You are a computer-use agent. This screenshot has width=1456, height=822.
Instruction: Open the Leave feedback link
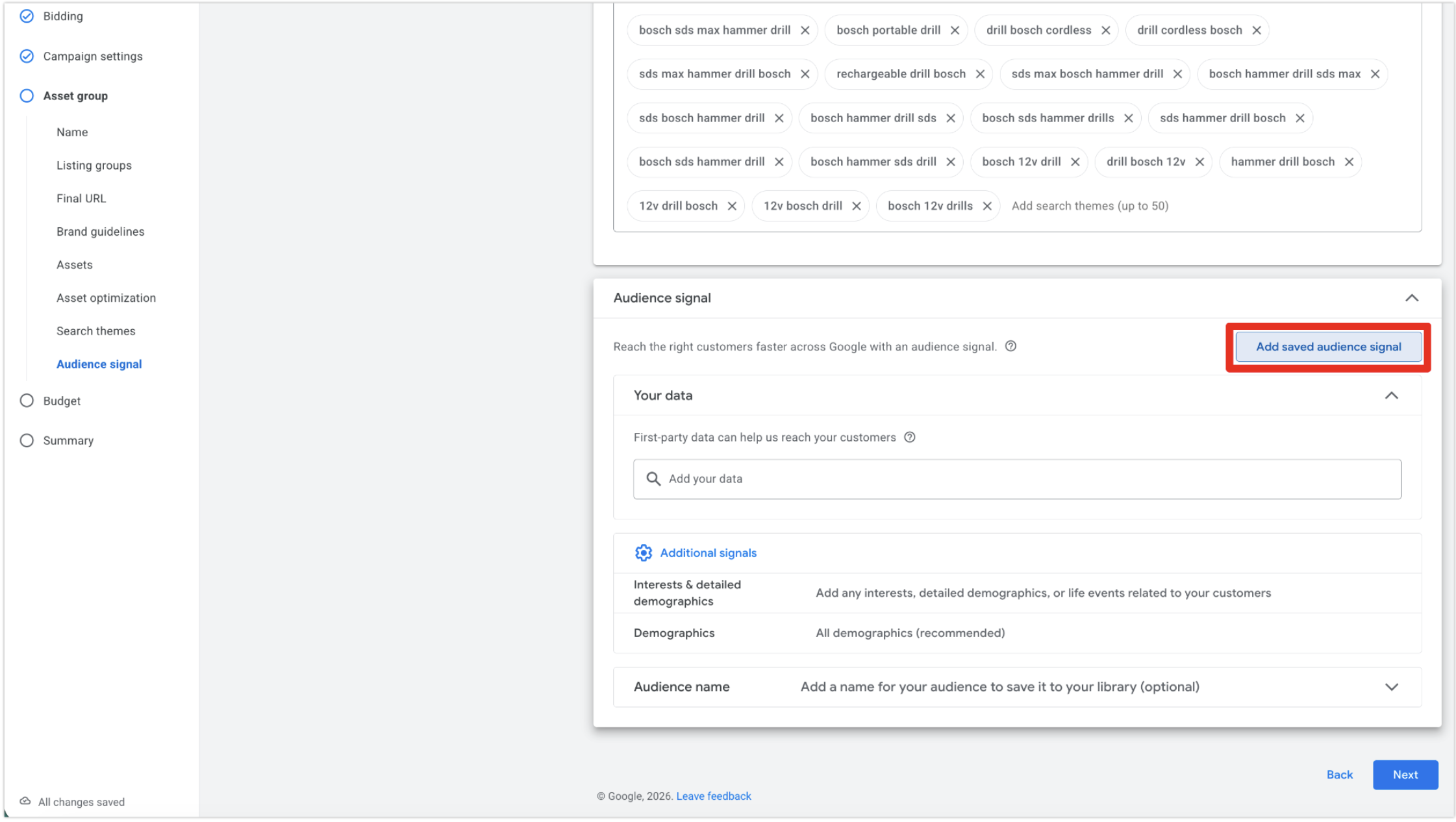click(714, 796)
